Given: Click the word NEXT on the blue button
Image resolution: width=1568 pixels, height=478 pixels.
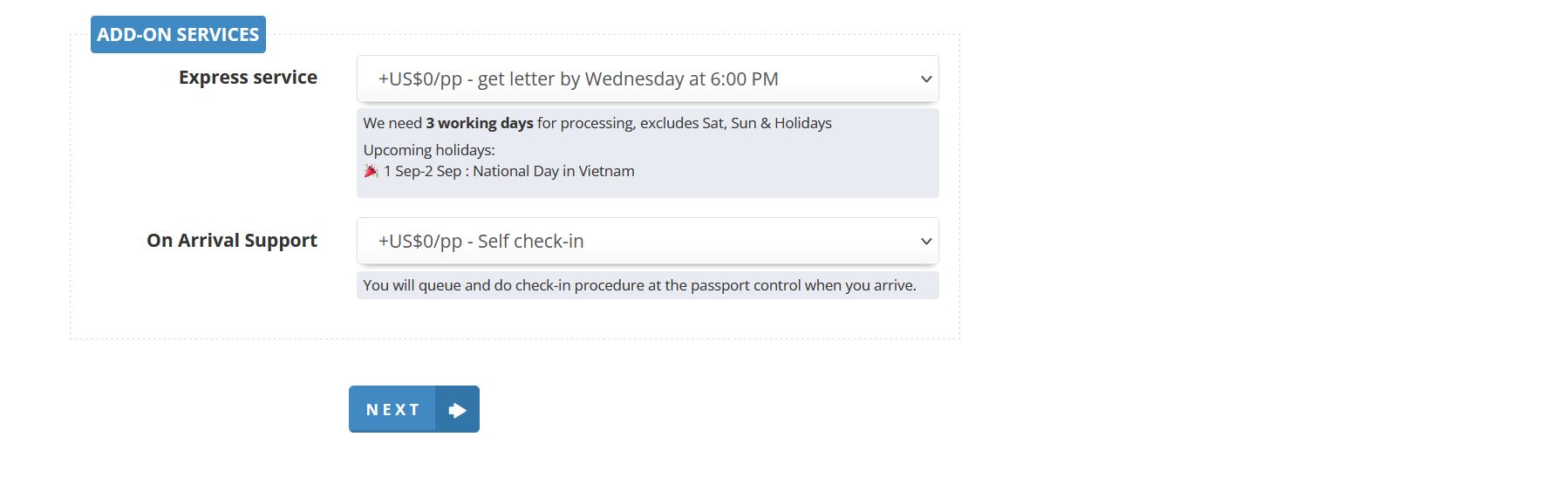Looking at the screenshot, I should pyautogui.click(x=392, y=410).
